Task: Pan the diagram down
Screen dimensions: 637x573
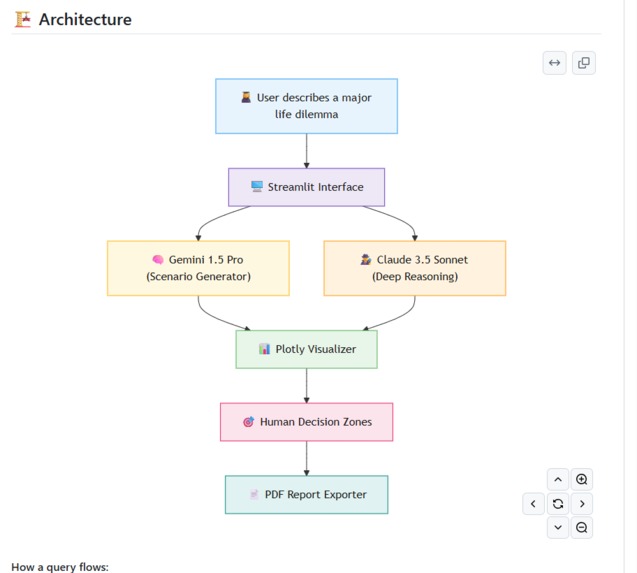Action: click(x=558, y=527)
